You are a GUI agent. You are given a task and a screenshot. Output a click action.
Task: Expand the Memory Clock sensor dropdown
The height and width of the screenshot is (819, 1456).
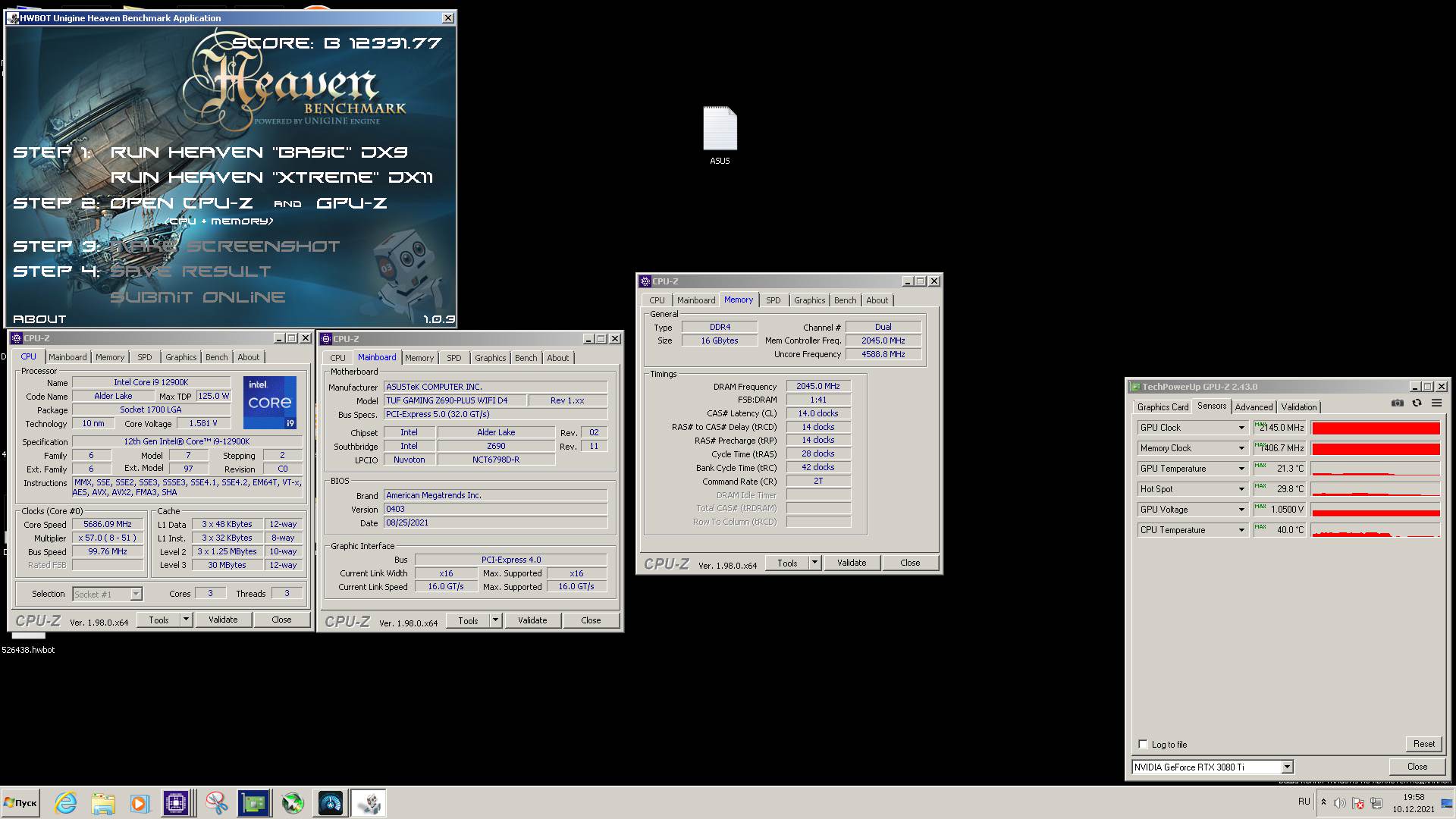click(x=1241, y=448)
